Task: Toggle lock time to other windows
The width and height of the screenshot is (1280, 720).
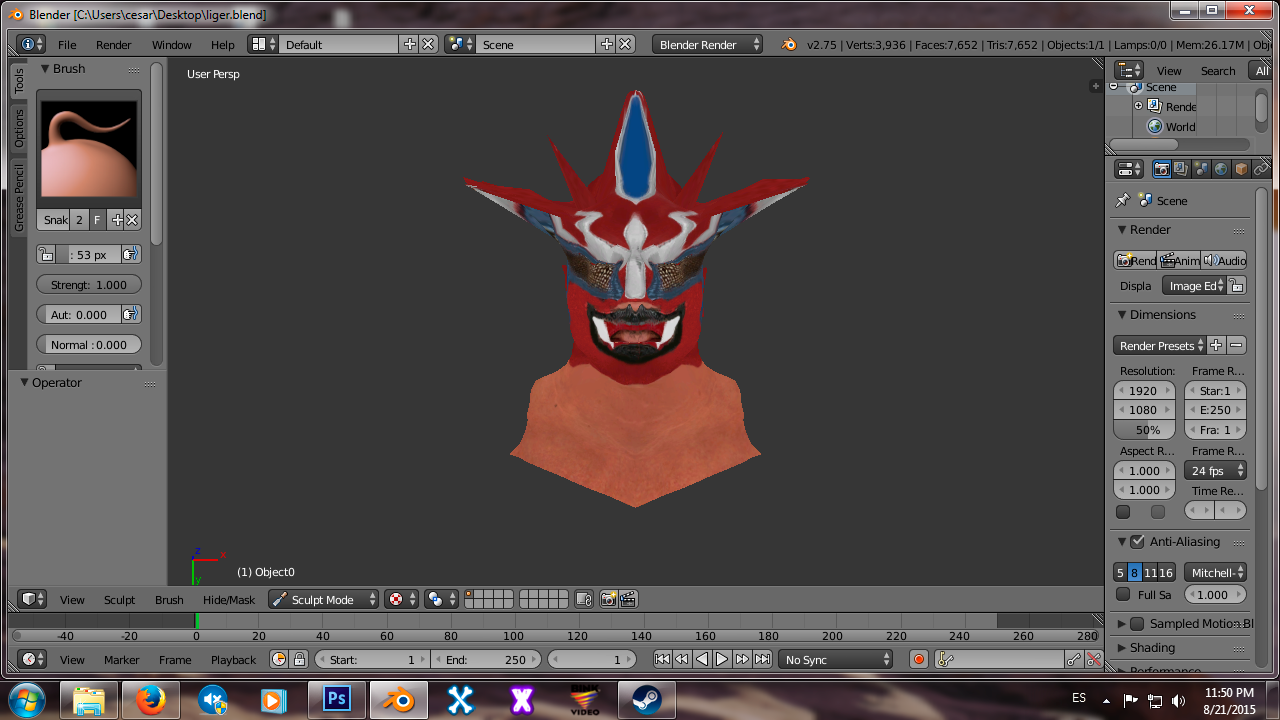Action: click(x=299, y=659)
